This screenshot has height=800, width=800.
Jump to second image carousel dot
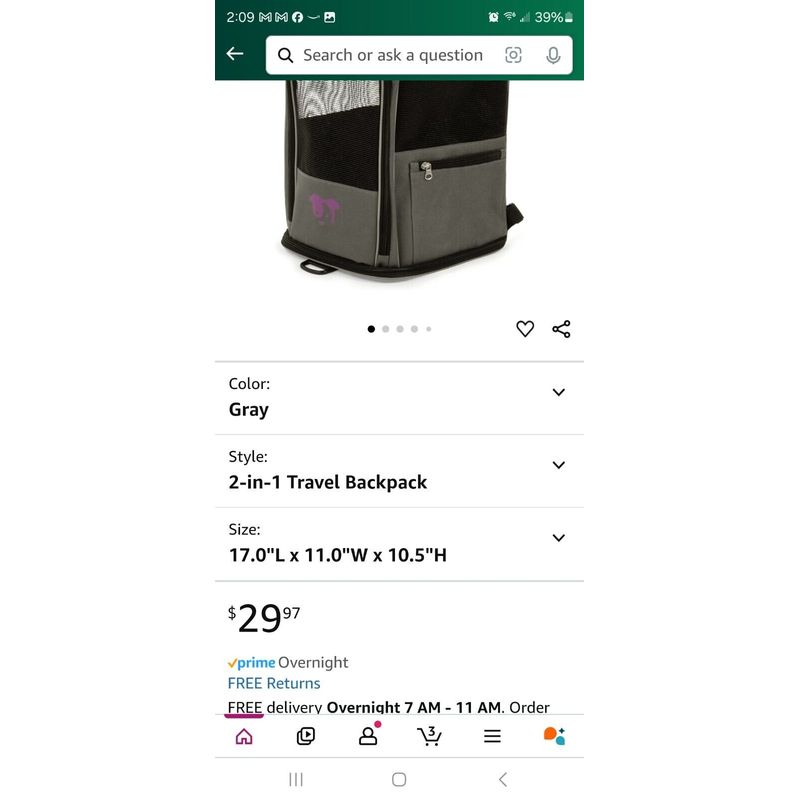pyautogui.click(x=386, y=329)
